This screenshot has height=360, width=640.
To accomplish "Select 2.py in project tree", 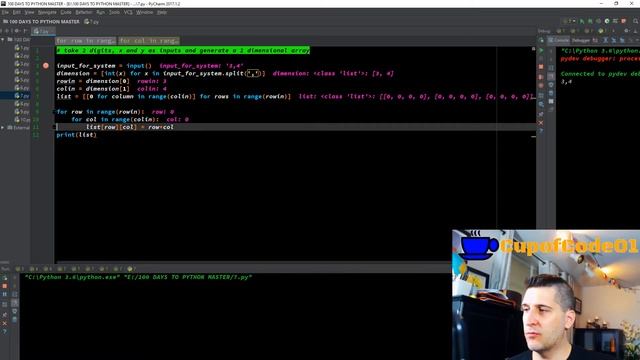I will tap(22, 56).
